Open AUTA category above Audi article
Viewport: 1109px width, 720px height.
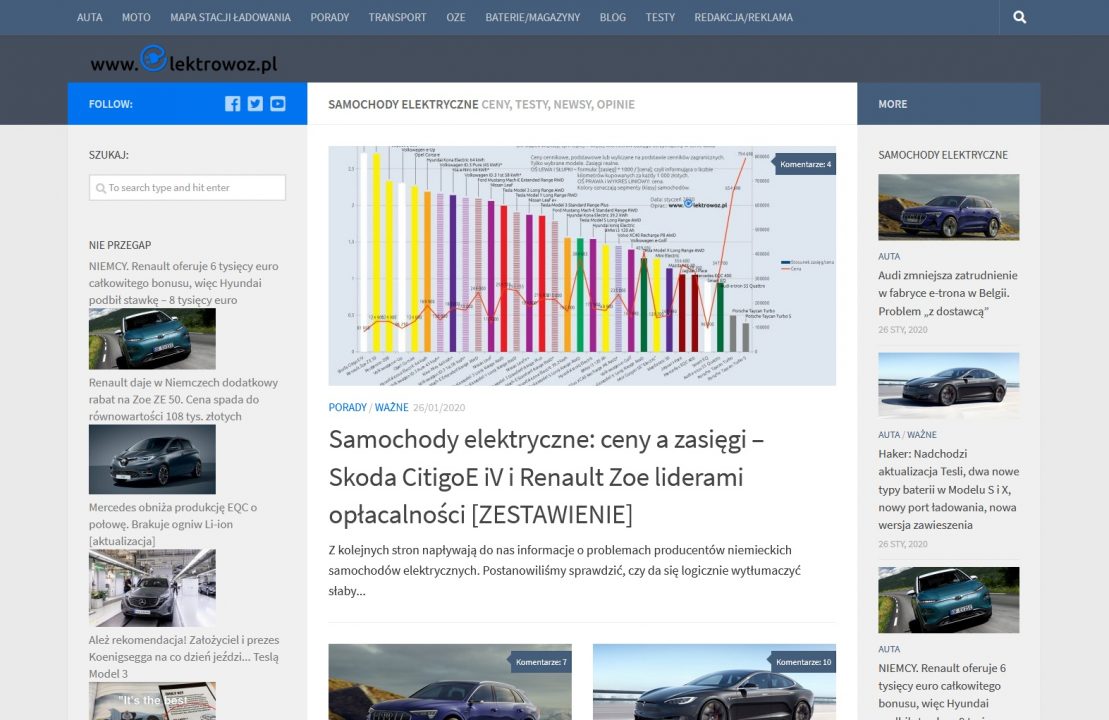point(889,257)
